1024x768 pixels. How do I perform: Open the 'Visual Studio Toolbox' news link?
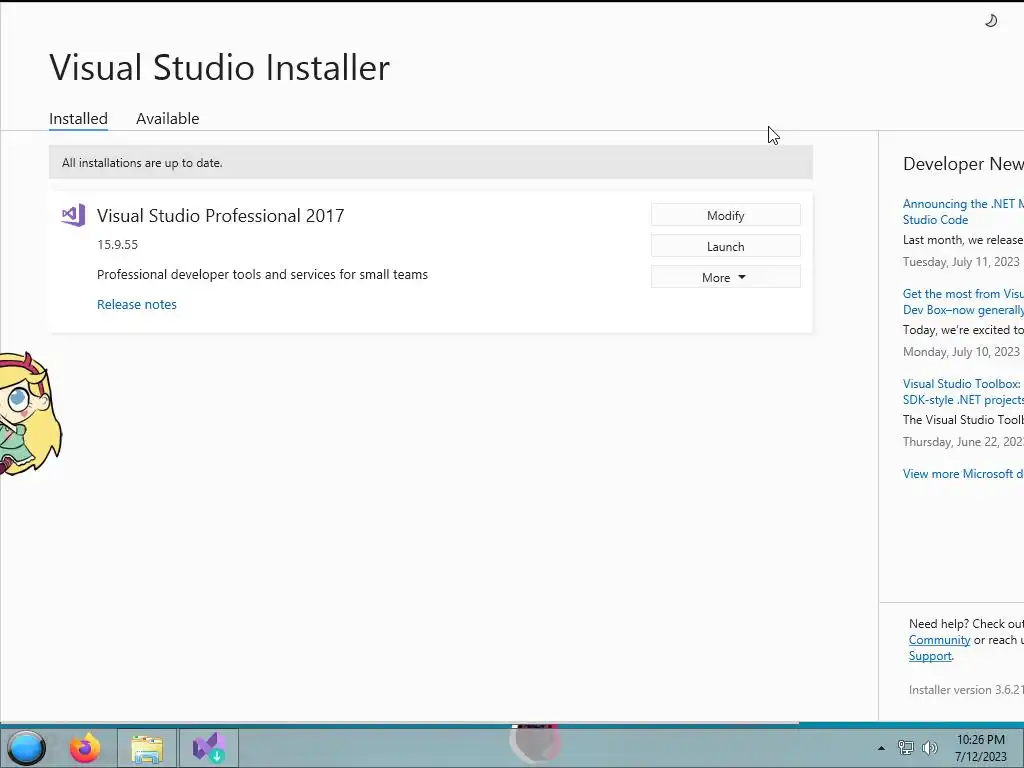(x=963, y=392)
